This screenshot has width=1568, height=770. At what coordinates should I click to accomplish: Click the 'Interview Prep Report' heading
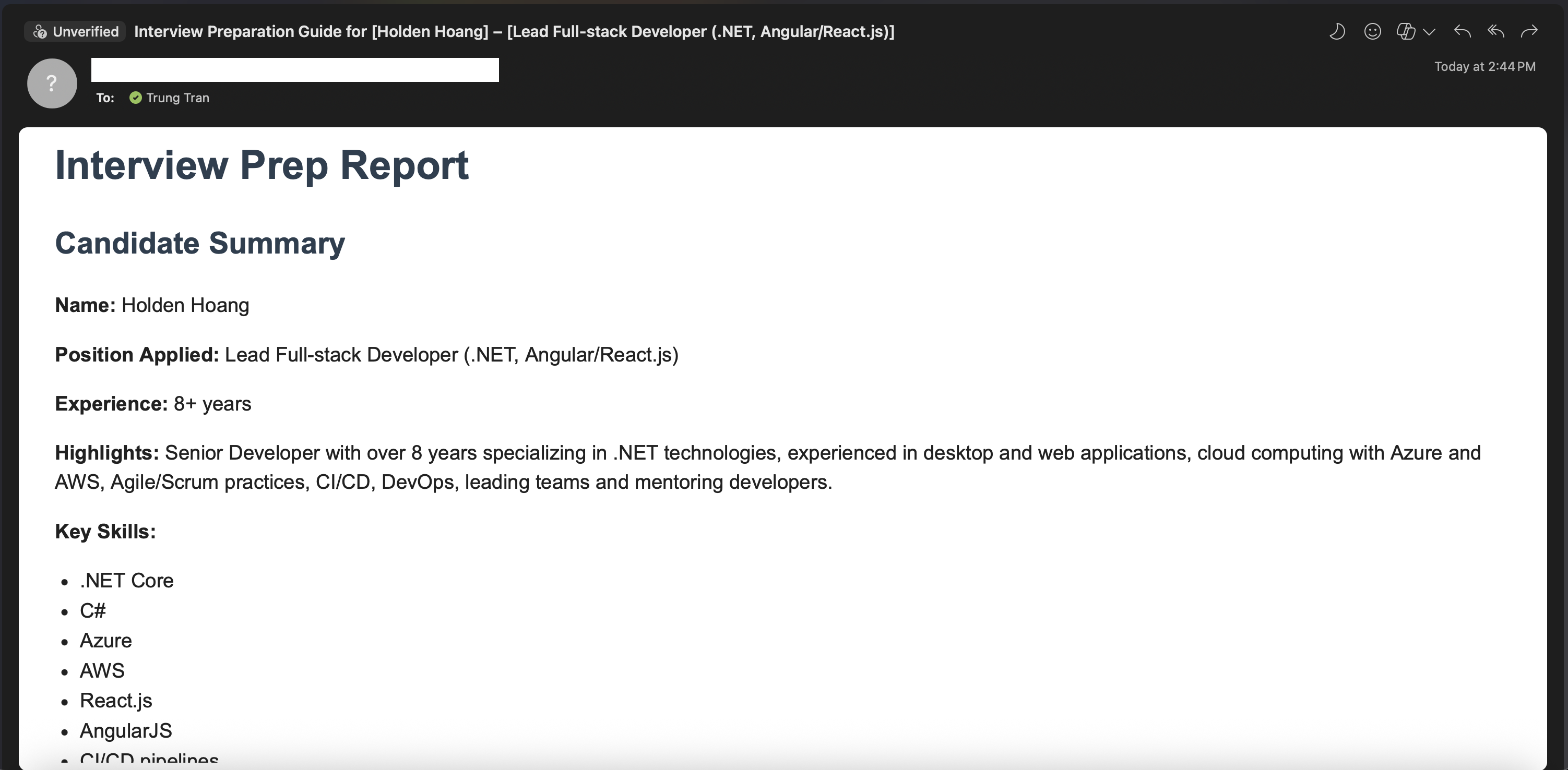(262, 165)
